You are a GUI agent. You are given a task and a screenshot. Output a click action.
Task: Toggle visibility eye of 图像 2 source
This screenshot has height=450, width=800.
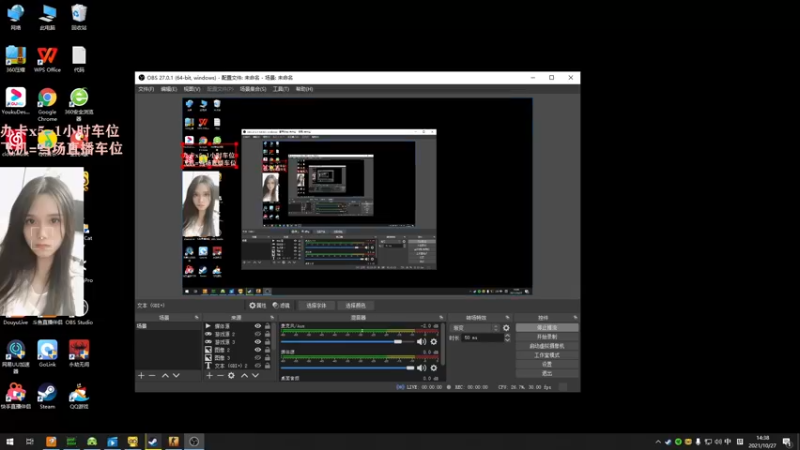[x=258, y=349]
